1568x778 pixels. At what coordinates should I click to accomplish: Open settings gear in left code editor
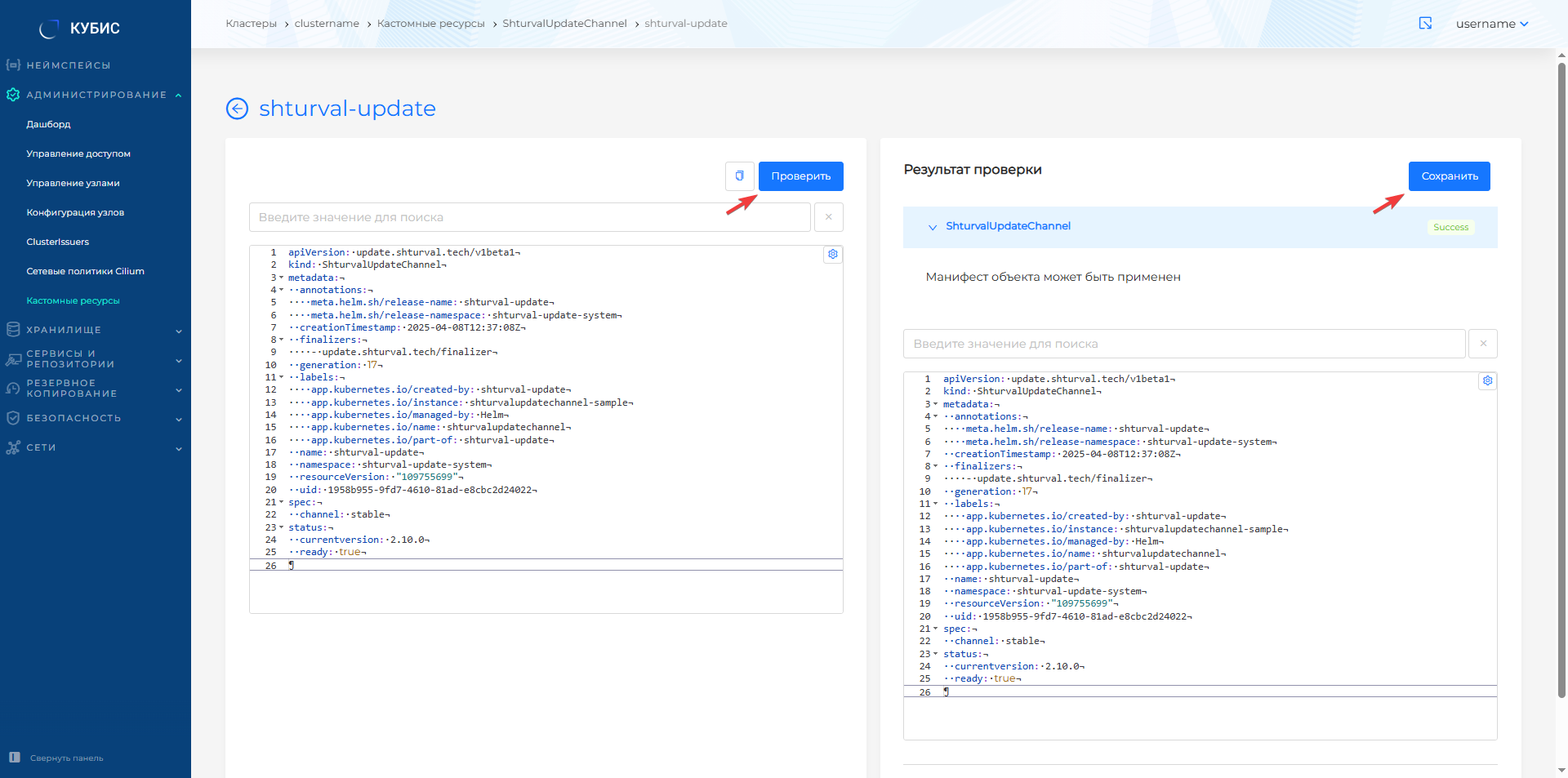coord(832,255)
